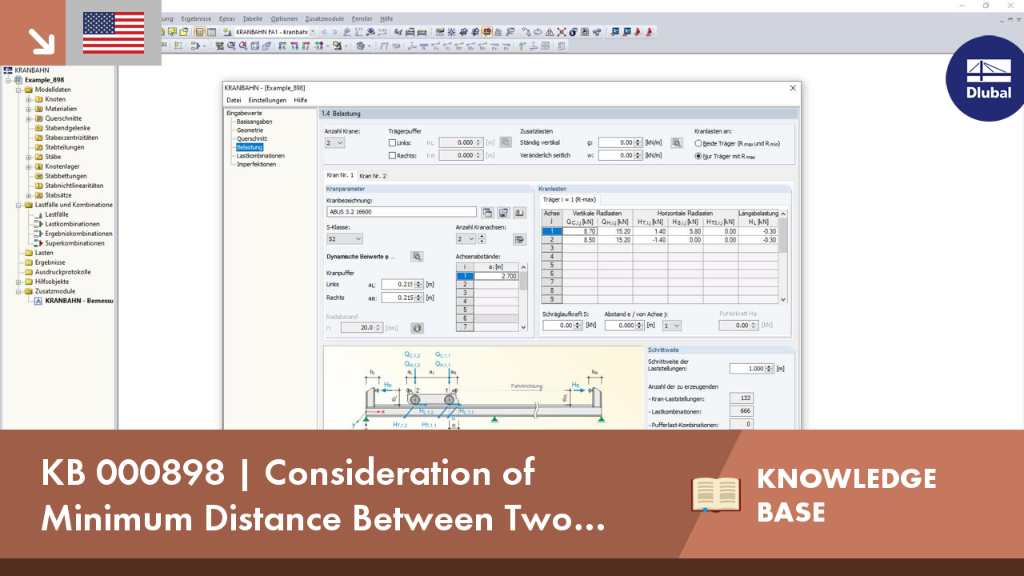Switch to Kran Nr. 2 tab
This screenshot has width=1024, height=576.
372,176
